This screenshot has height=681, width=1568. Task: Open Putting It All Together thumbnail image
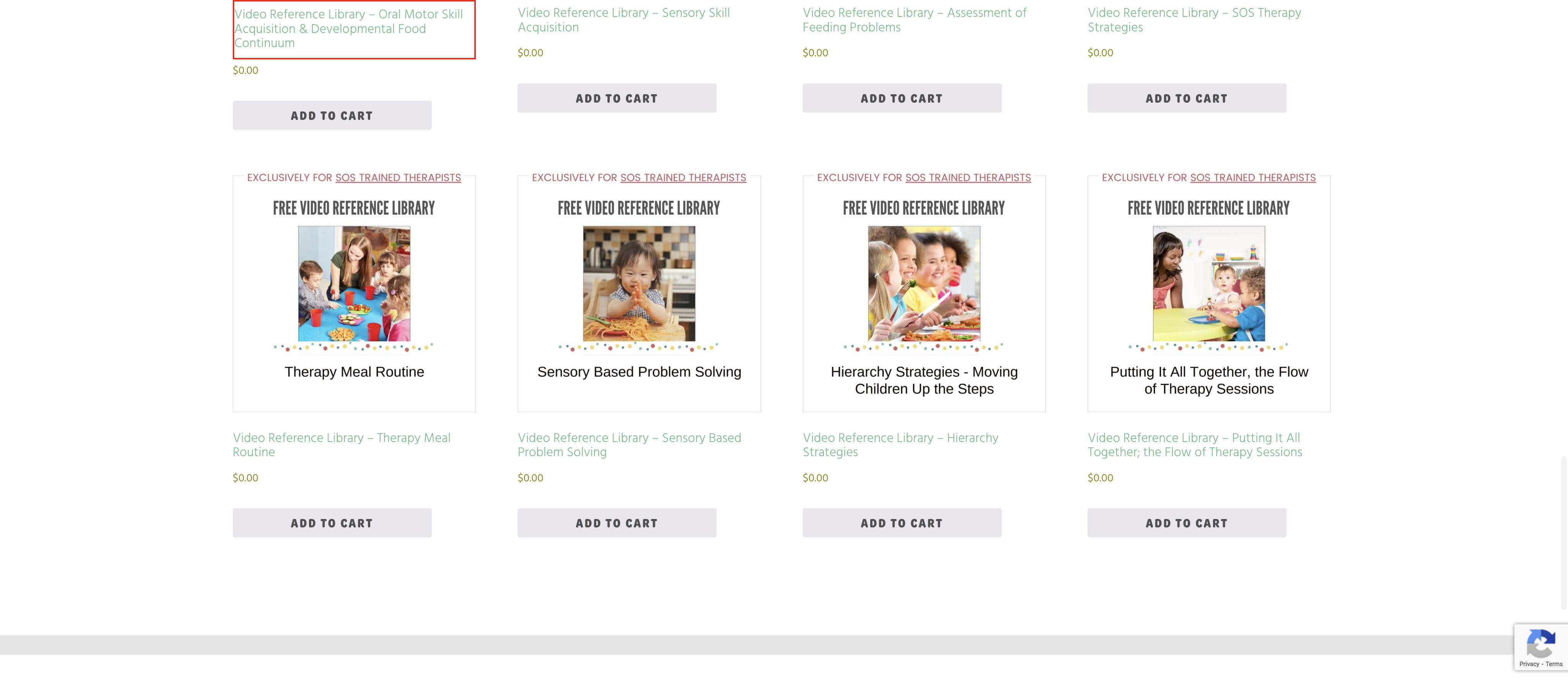click(x=1208, y=283)
